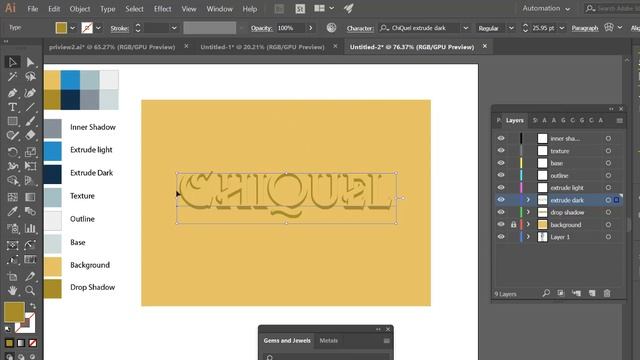This screenshot has width=640, height=360.
Task: Click the Opacity panel link
Action: (x=261, y=28)
